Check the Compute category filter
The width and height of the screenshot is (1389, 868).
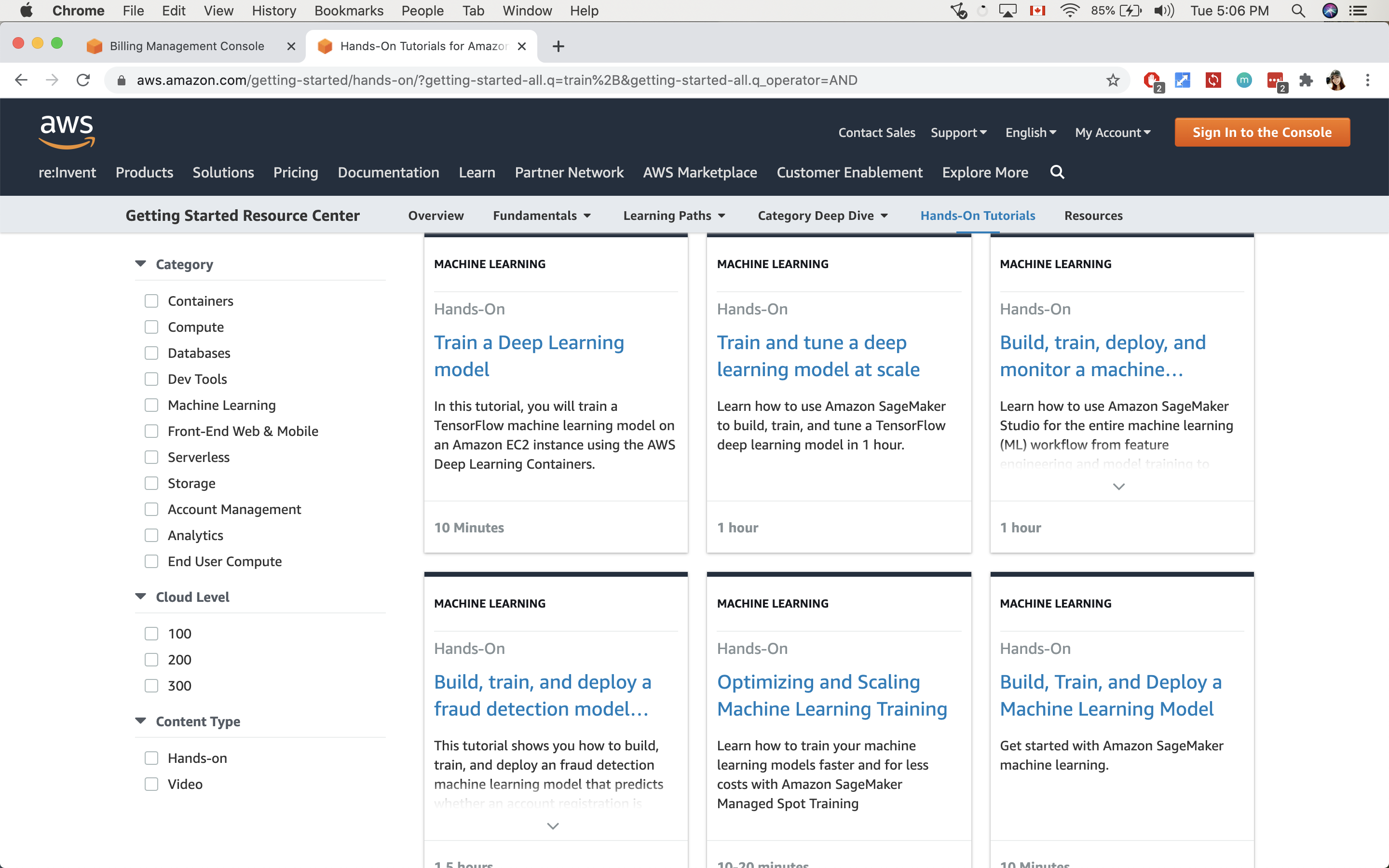pos(151,326)
